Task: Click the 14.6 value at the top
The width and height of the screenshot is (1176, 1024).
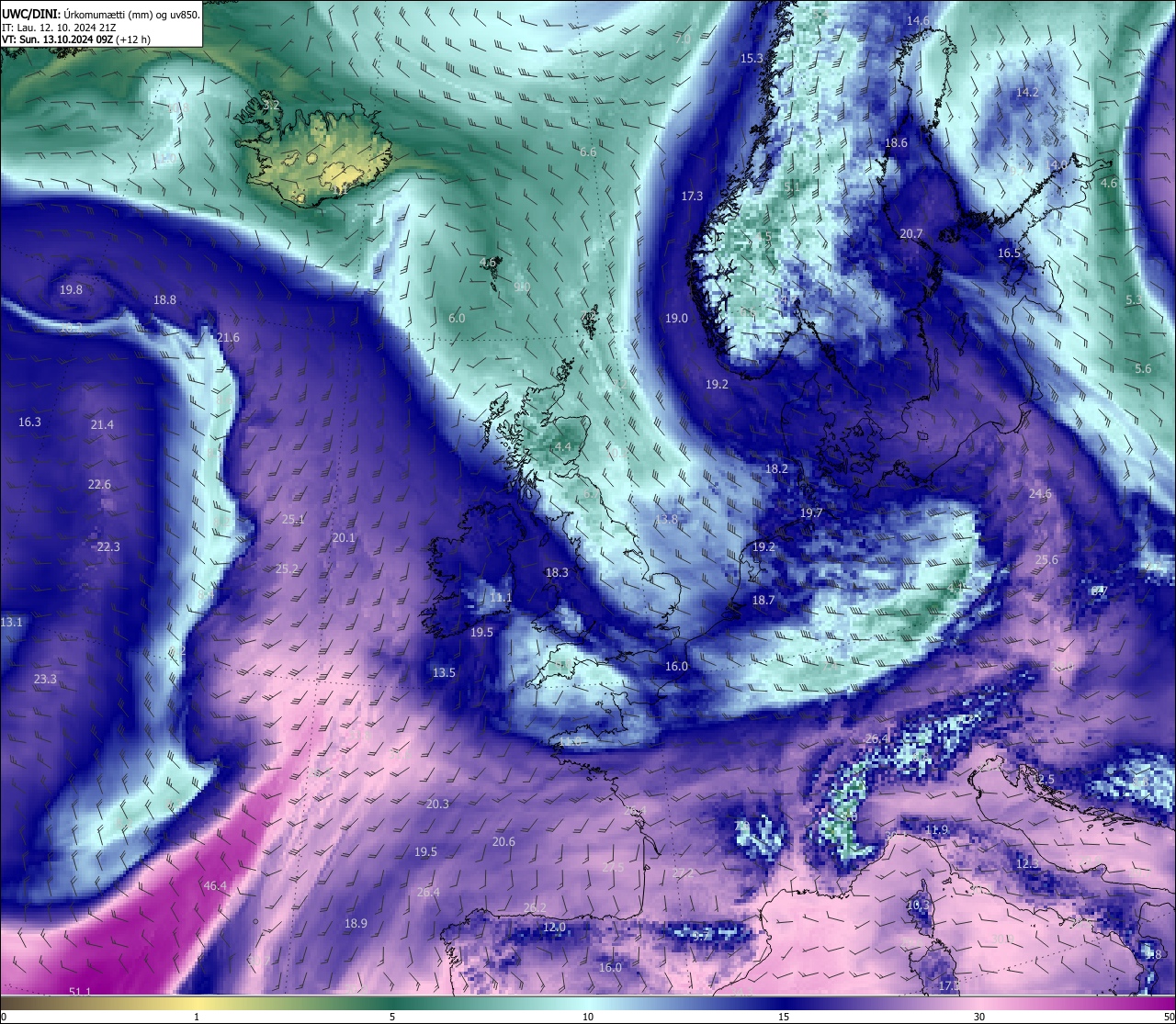Action: click(x=918, y=21)
